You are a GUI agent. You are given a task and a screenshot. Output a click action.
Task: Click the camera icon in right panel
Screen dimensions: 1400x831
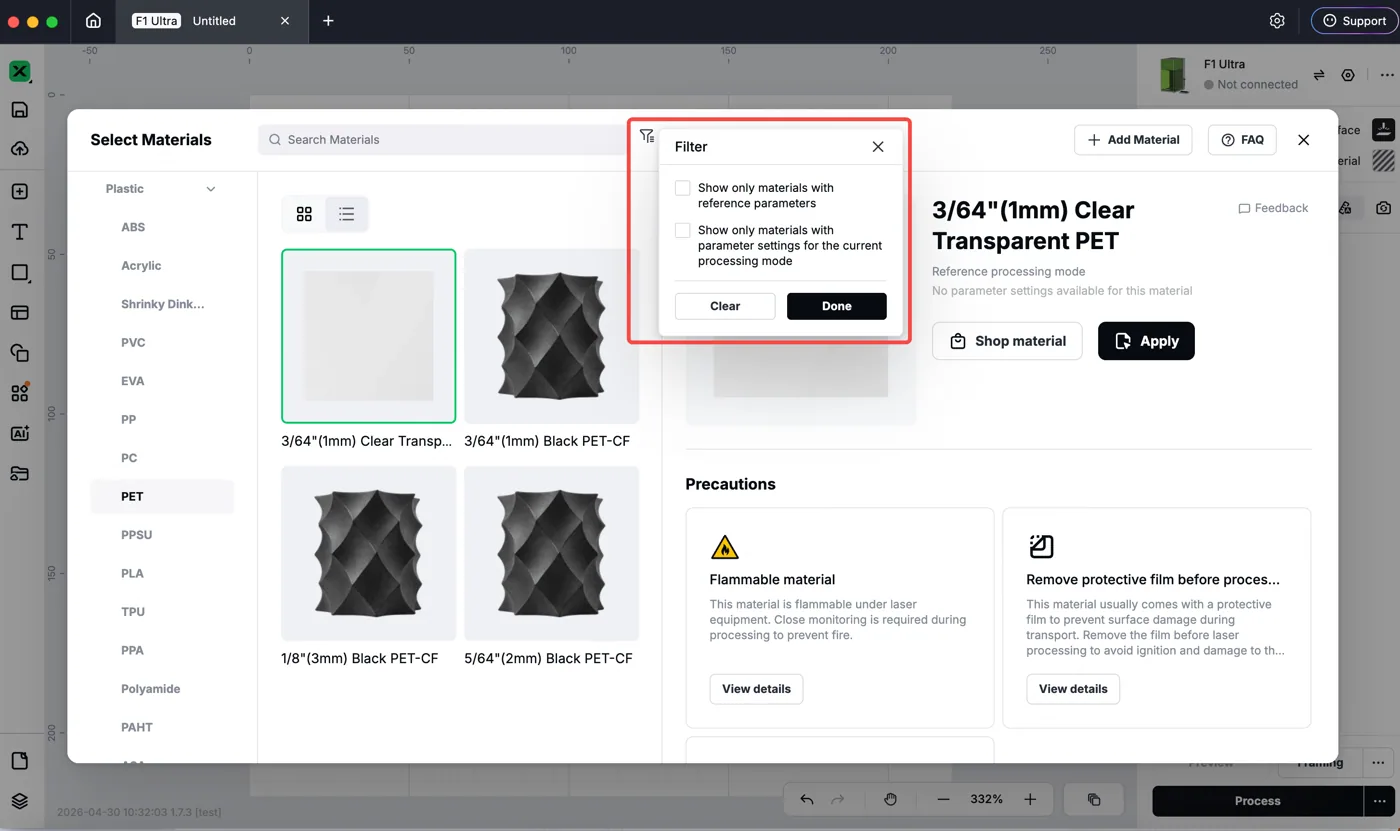(x=1383, y=208)
